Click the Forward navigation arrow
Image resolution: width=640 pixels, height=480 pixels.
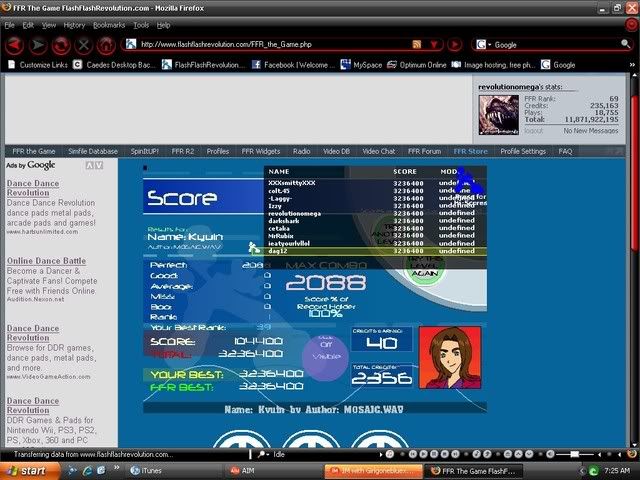[39, 45]
